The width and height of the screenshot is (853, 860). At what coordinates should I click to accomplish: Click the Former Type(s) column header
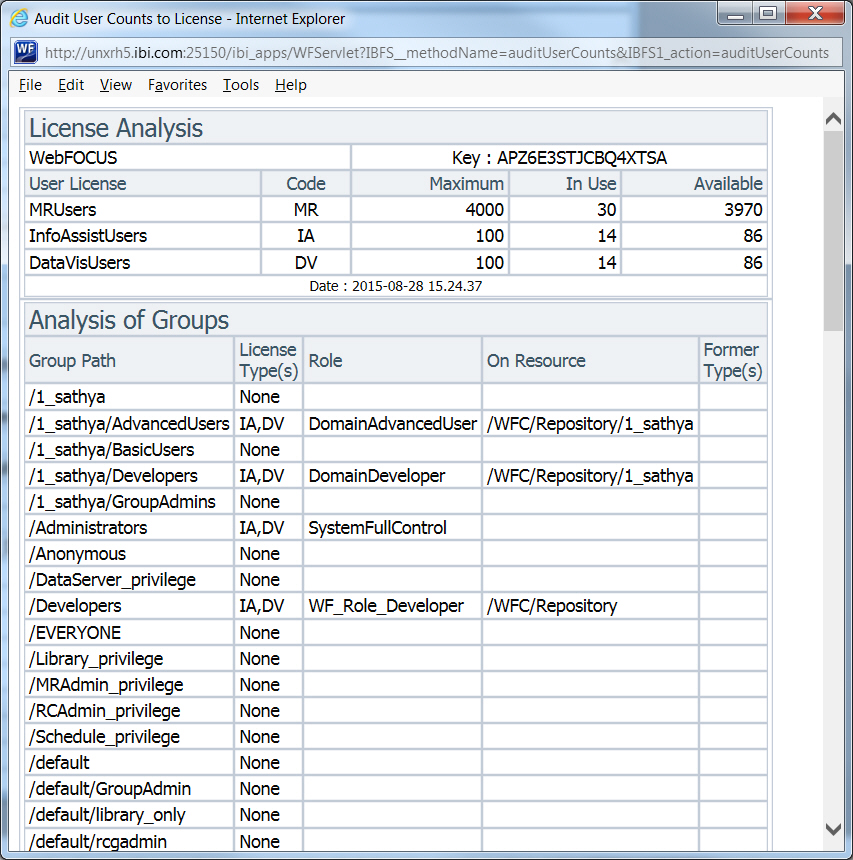732,360
